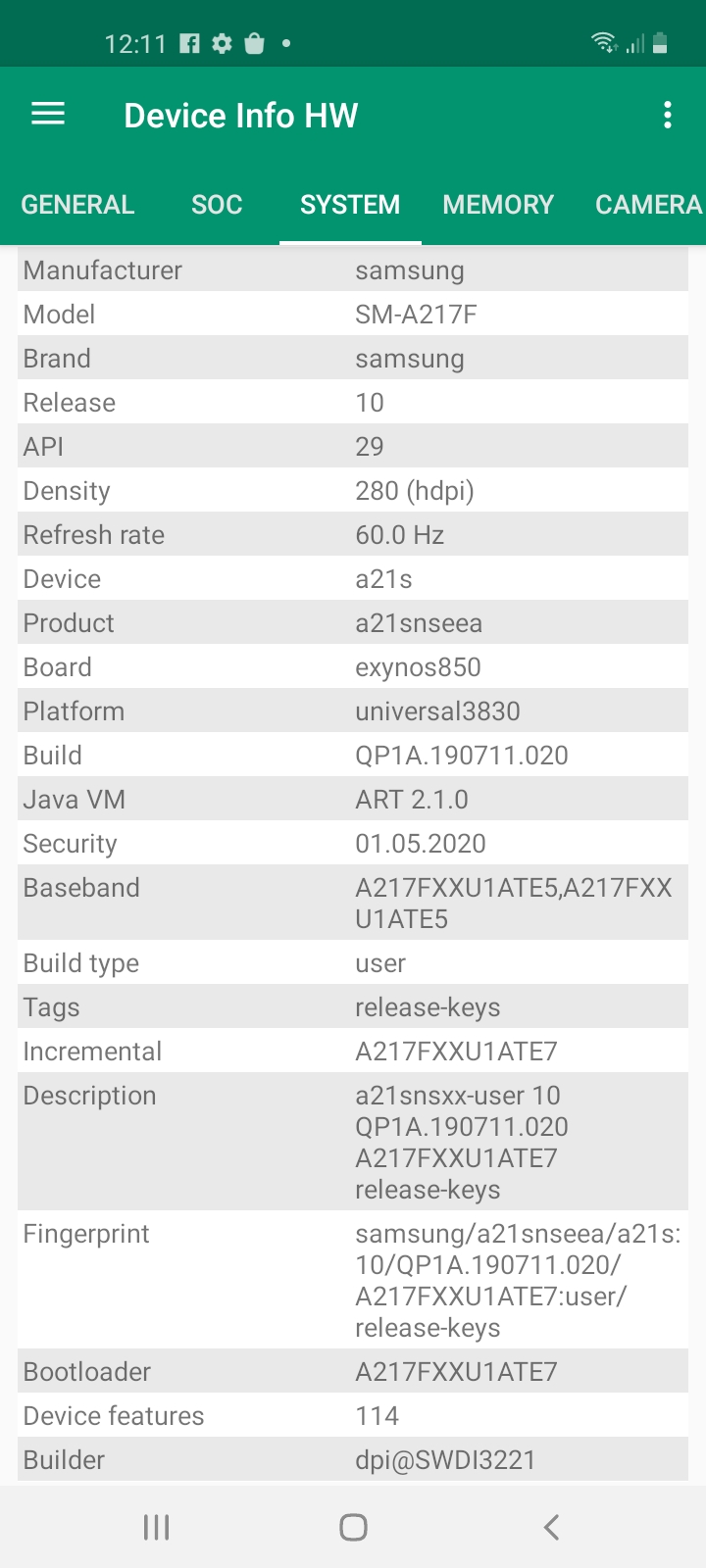Open the hamburger navigation menu
Screen dimensions: 706x1568
coord(48,115)
